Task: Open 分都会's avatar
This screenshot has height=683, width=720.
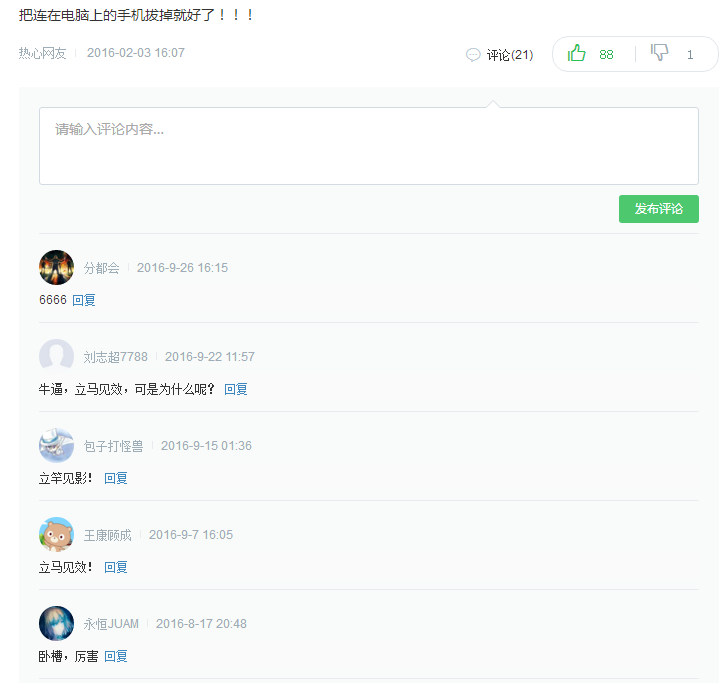Action: point(56,267)
